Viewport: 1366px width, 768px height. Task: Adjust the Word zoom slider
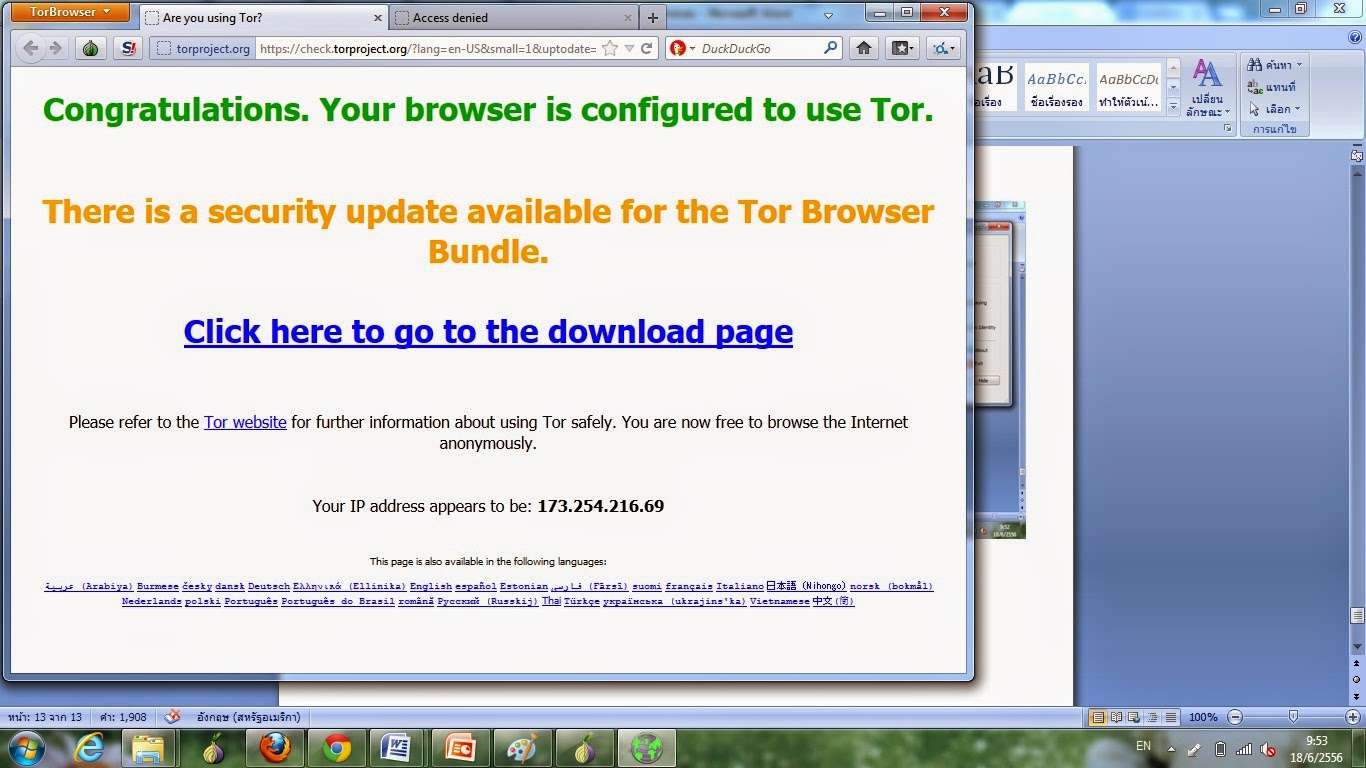pyautogui.click(x=1294, y=717)
